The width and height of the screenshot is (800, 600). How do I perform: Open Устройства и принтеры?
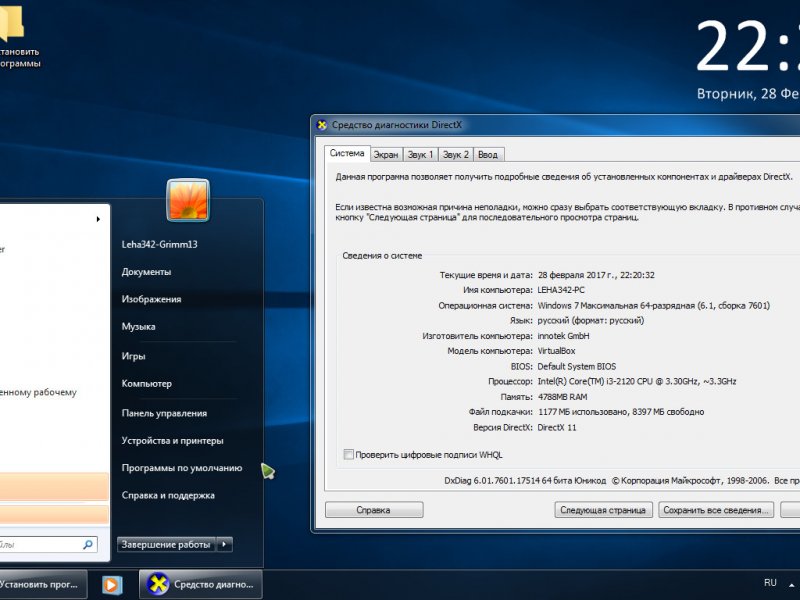[172, 441]
